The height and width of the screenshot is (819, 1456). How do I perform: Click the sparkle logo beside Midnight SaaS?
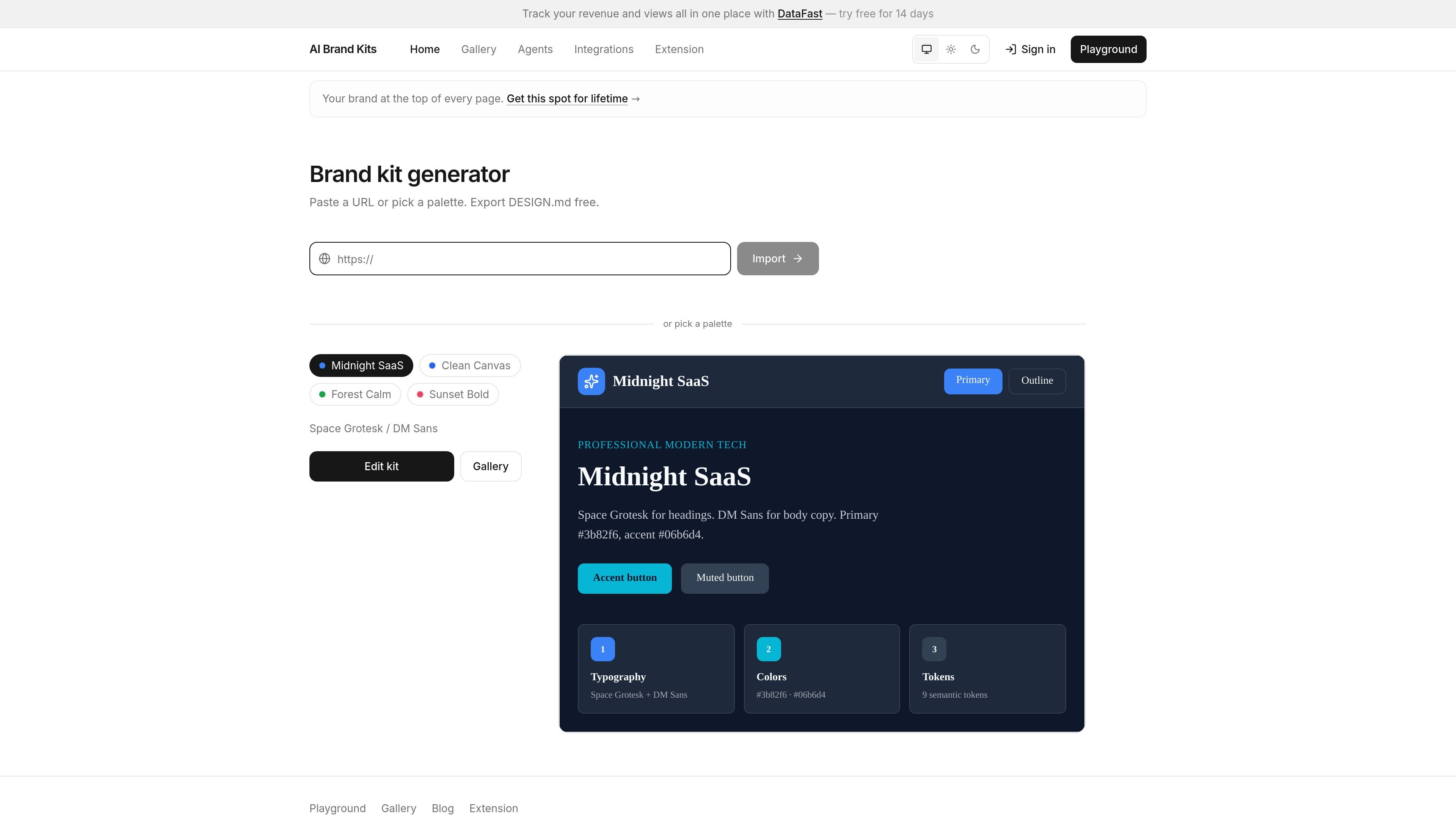(x=591, y=381)
